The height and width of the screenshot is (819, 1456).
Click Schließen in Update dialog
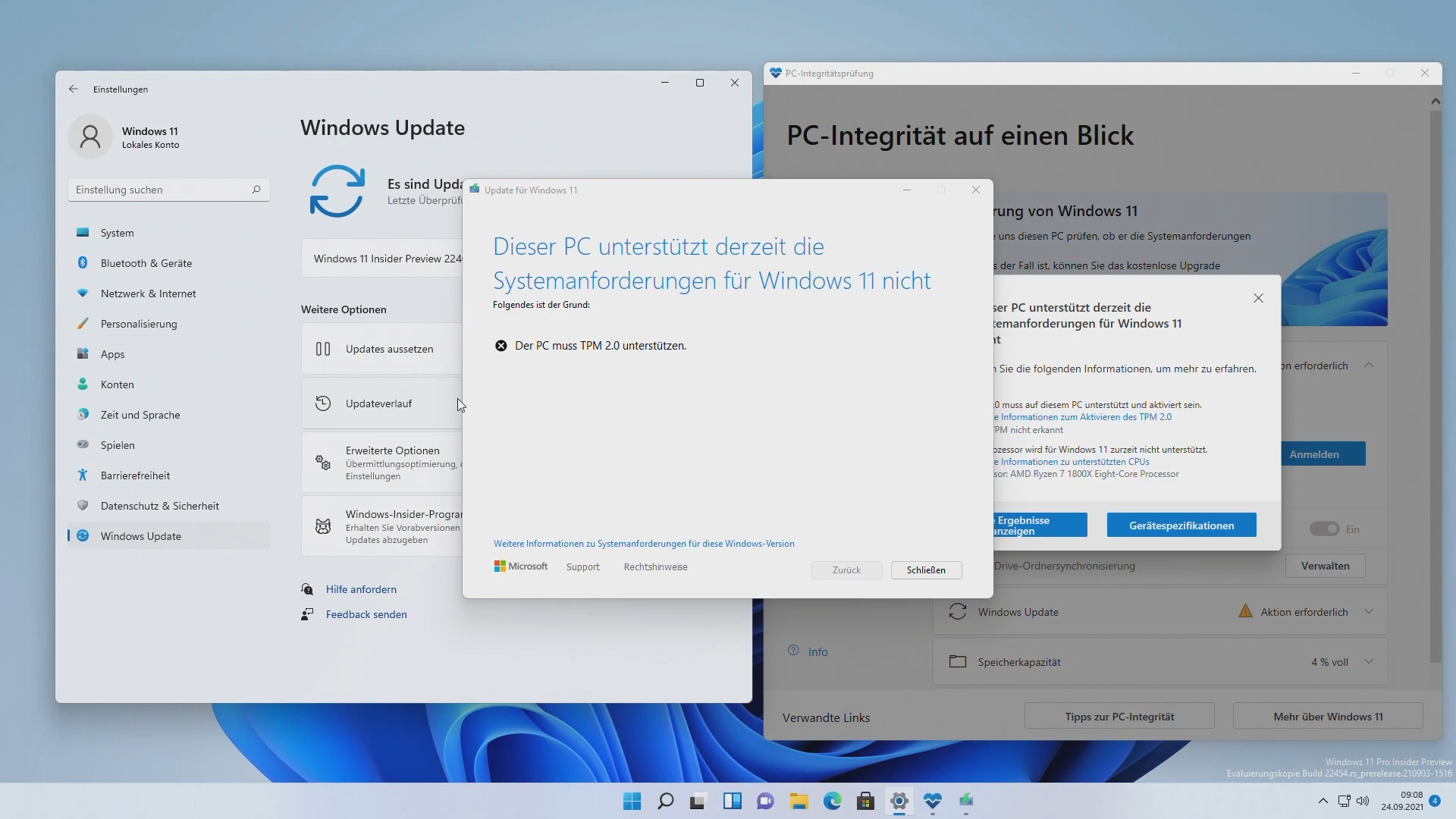pos(926,570)
